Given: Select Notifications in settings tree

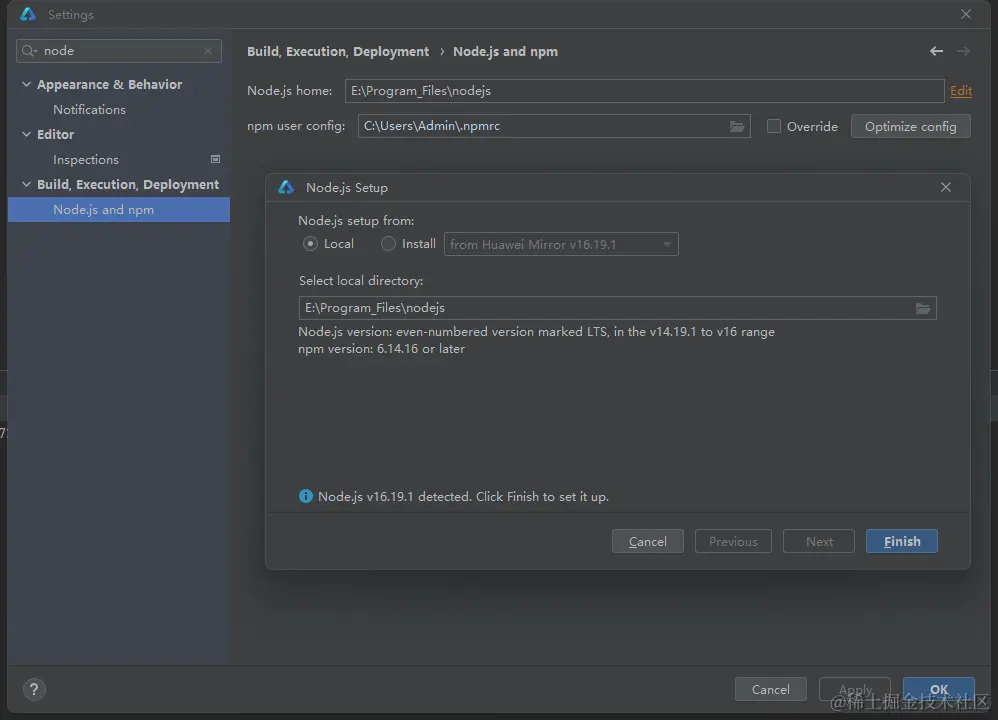Looking at the screenshot, I should [89, 109].
